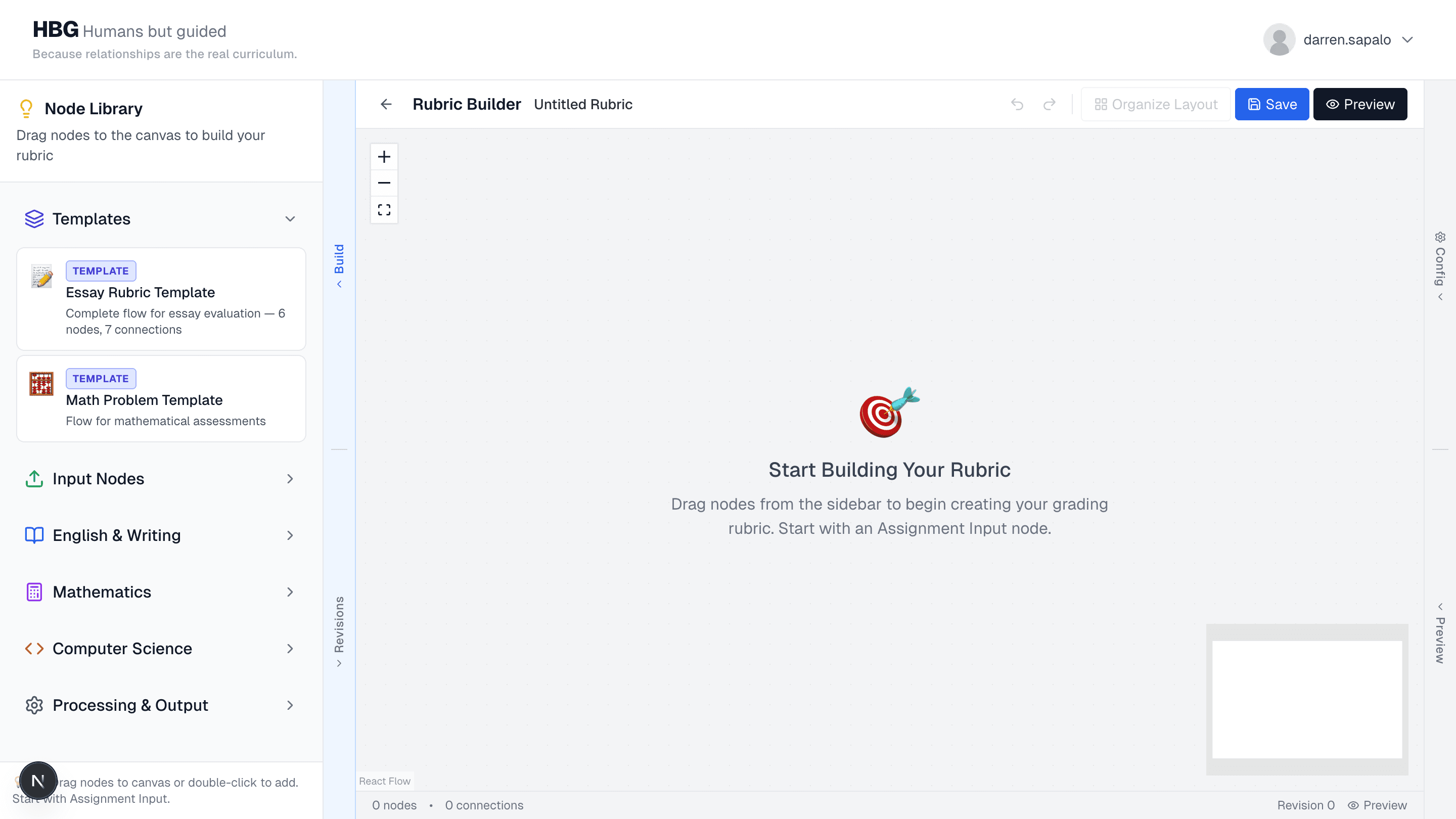This screenshot has height=819, width=1456.
Task: Select the Essay Rubric Template card
Action: coord(161,299)
